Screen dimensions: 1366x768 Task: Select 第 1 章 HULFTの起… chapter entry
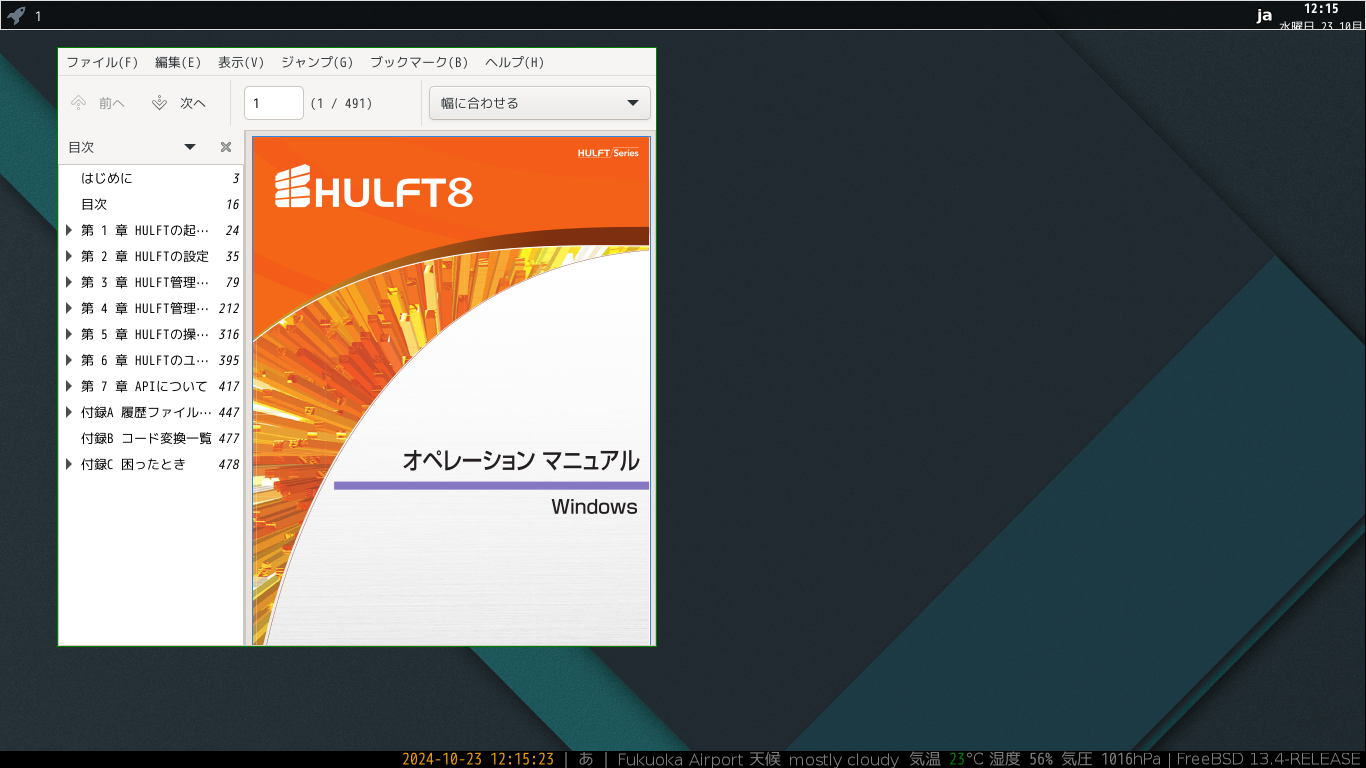[x=151, y=230]
